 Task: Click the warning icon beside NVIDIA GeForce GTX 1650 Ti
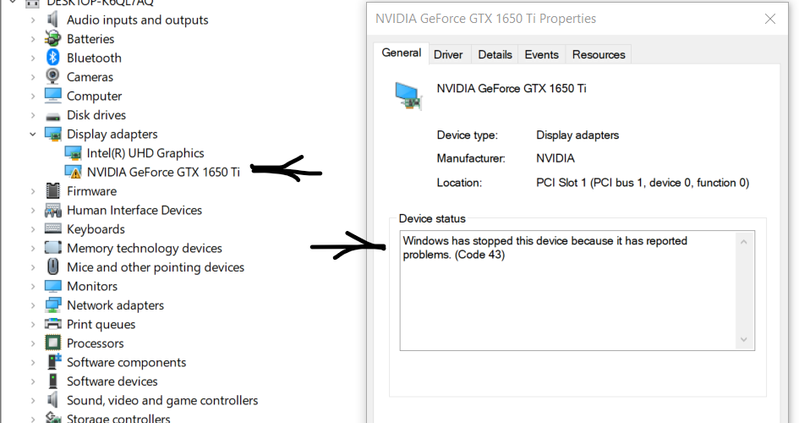click(x=73, y=172)
